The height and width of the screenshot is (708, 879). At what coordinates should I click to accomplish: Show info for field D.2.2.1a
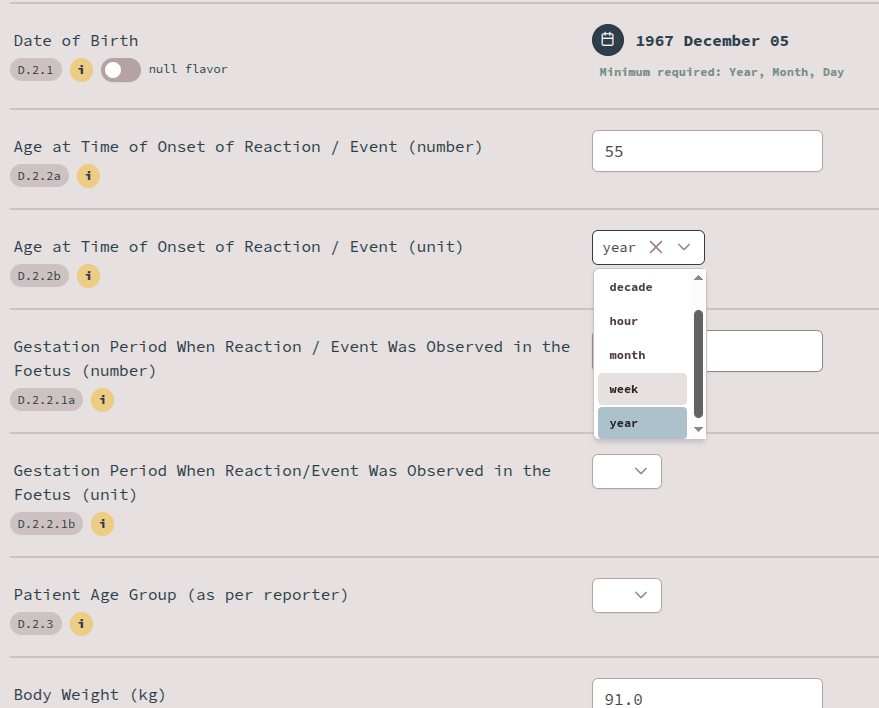(x=103, y=400)
